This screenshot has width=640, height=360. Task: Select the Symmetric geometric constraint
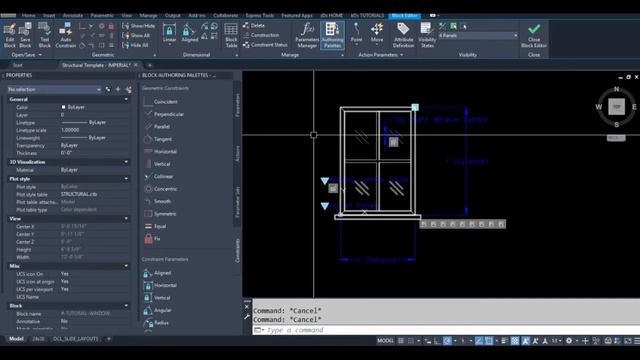(x=160, y=214)
